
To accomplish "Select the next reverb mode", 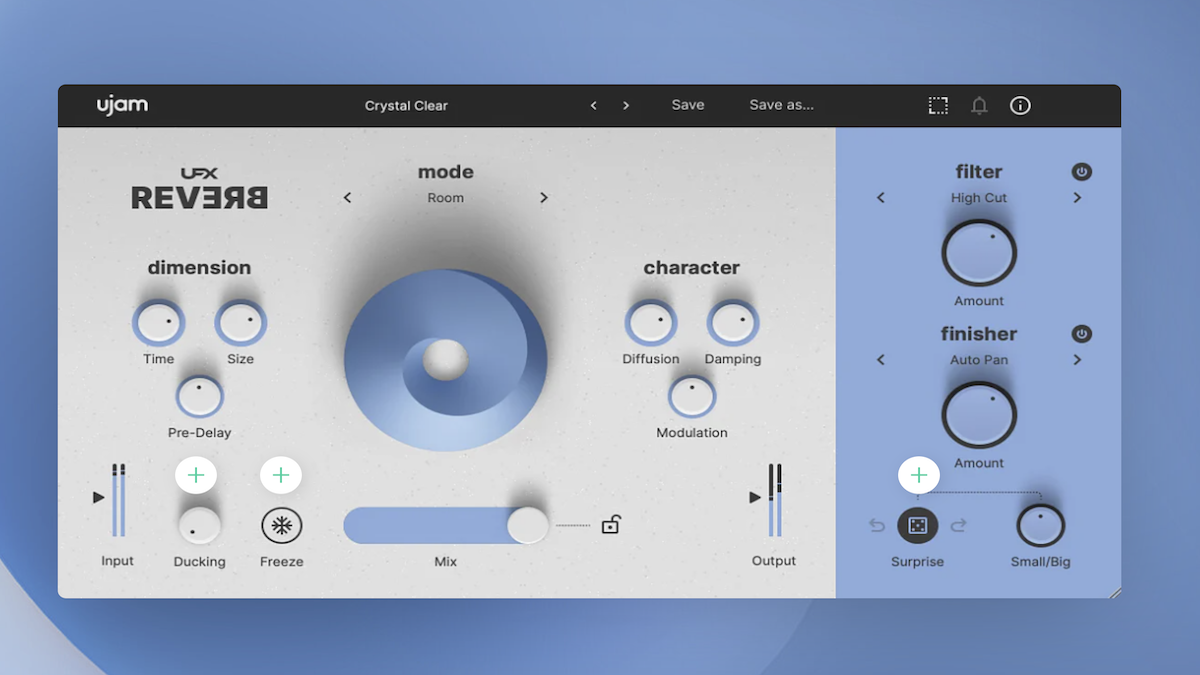I will 544,198.
